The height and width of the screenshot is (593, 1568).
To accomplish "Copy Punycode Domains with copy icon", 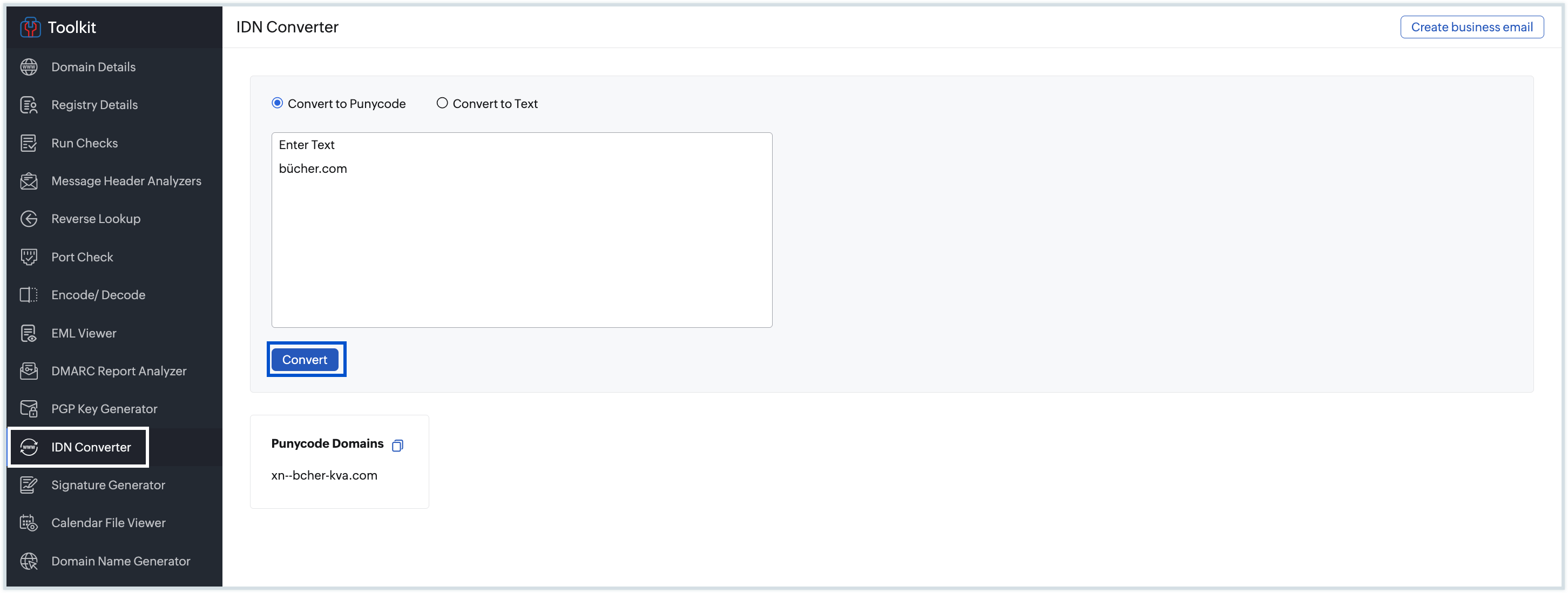I will (x=397, y=445).
